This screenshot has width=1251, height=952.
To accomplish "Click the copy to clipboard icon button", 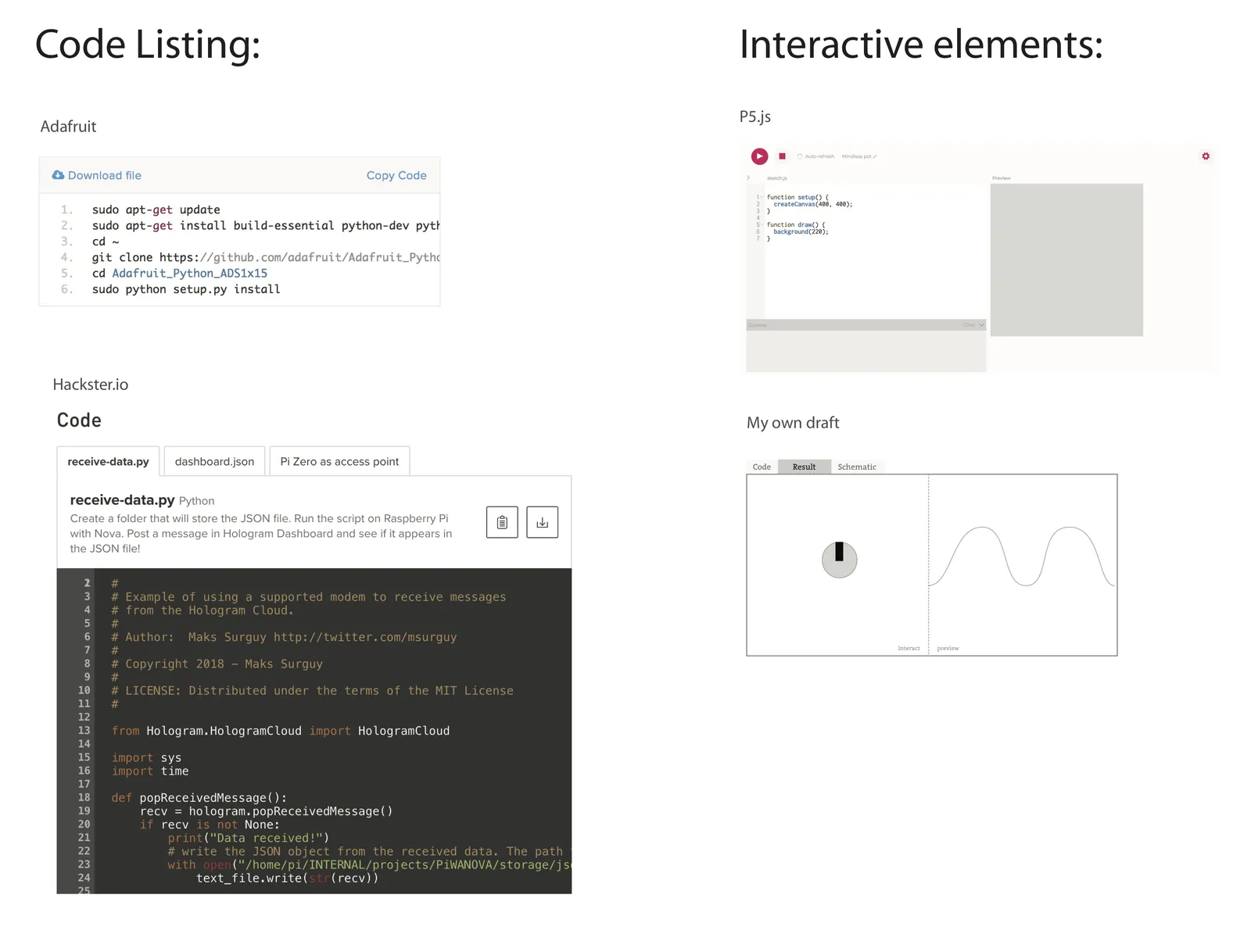I will [x=502, y=522].
